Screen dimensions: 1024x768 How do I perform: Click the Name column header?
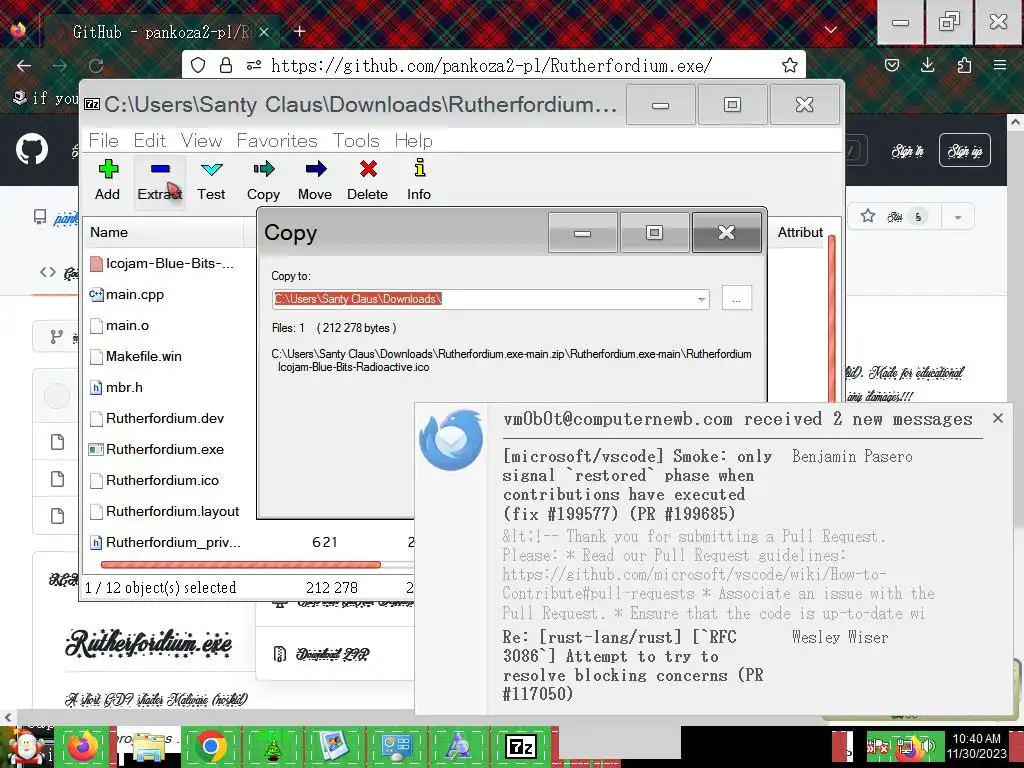[163, 232]
